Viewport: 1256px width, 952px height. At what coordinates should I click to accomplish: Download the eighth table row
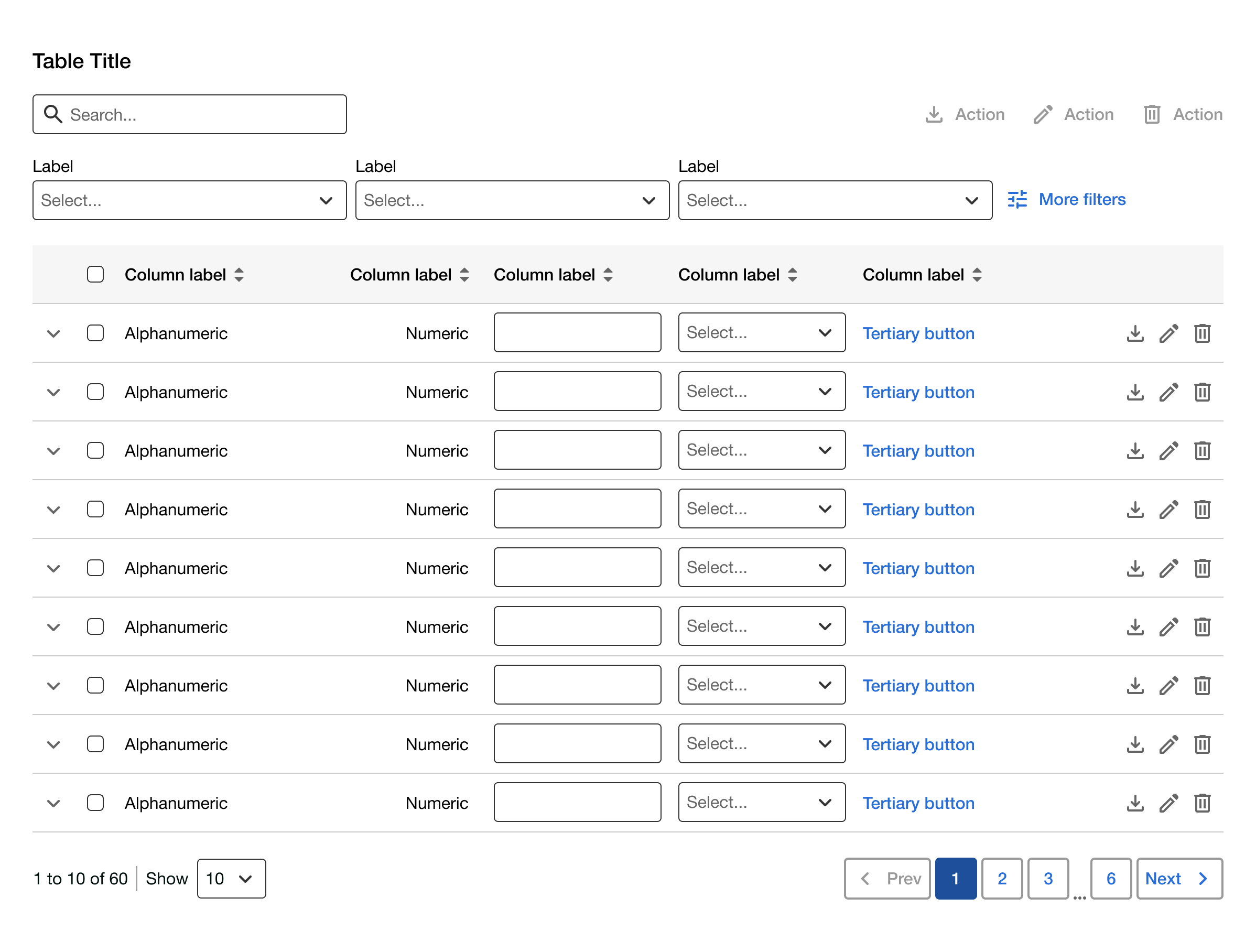tap(1135, 745)
